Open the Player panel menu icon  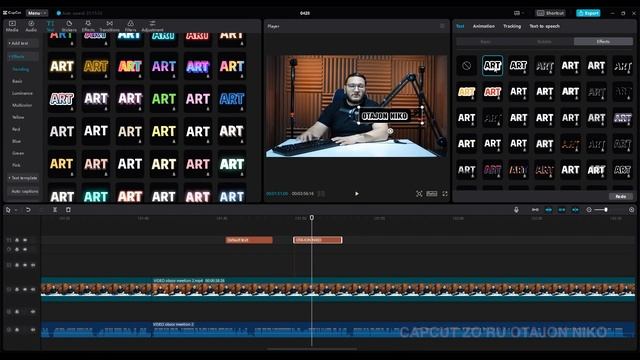tap(442, 26)
